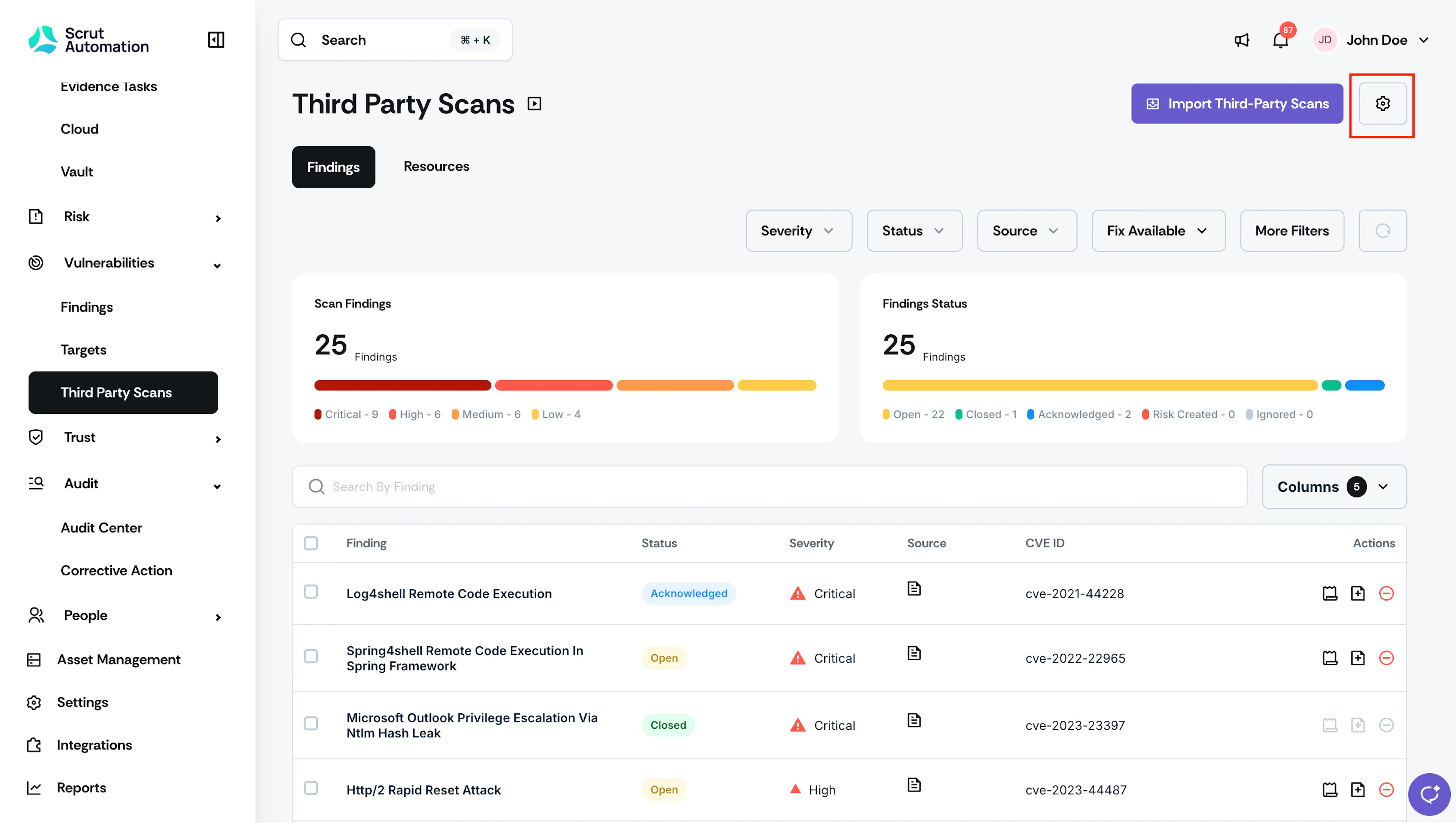Open the Status filter dropdown
This screenshot has width=1456, height=823.
[x=915, y=230]
